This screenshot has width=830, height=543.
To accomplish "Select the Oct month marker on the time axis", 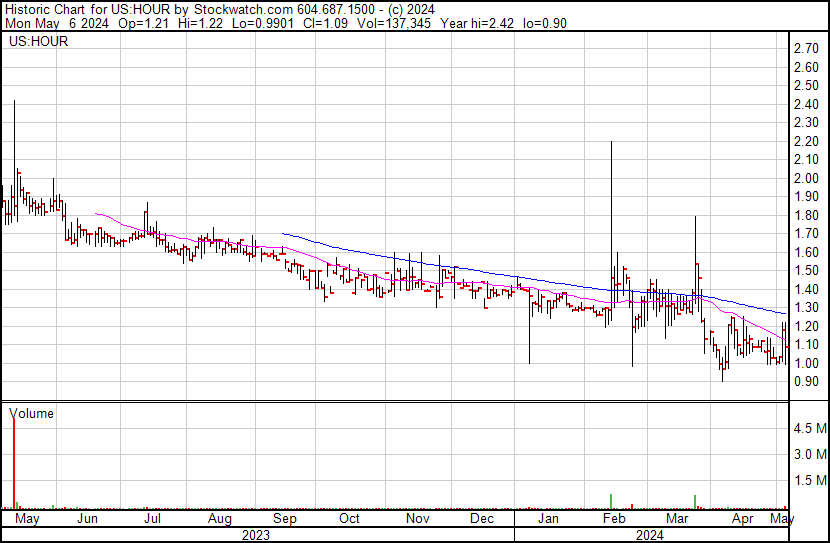I will coord(349,519).
